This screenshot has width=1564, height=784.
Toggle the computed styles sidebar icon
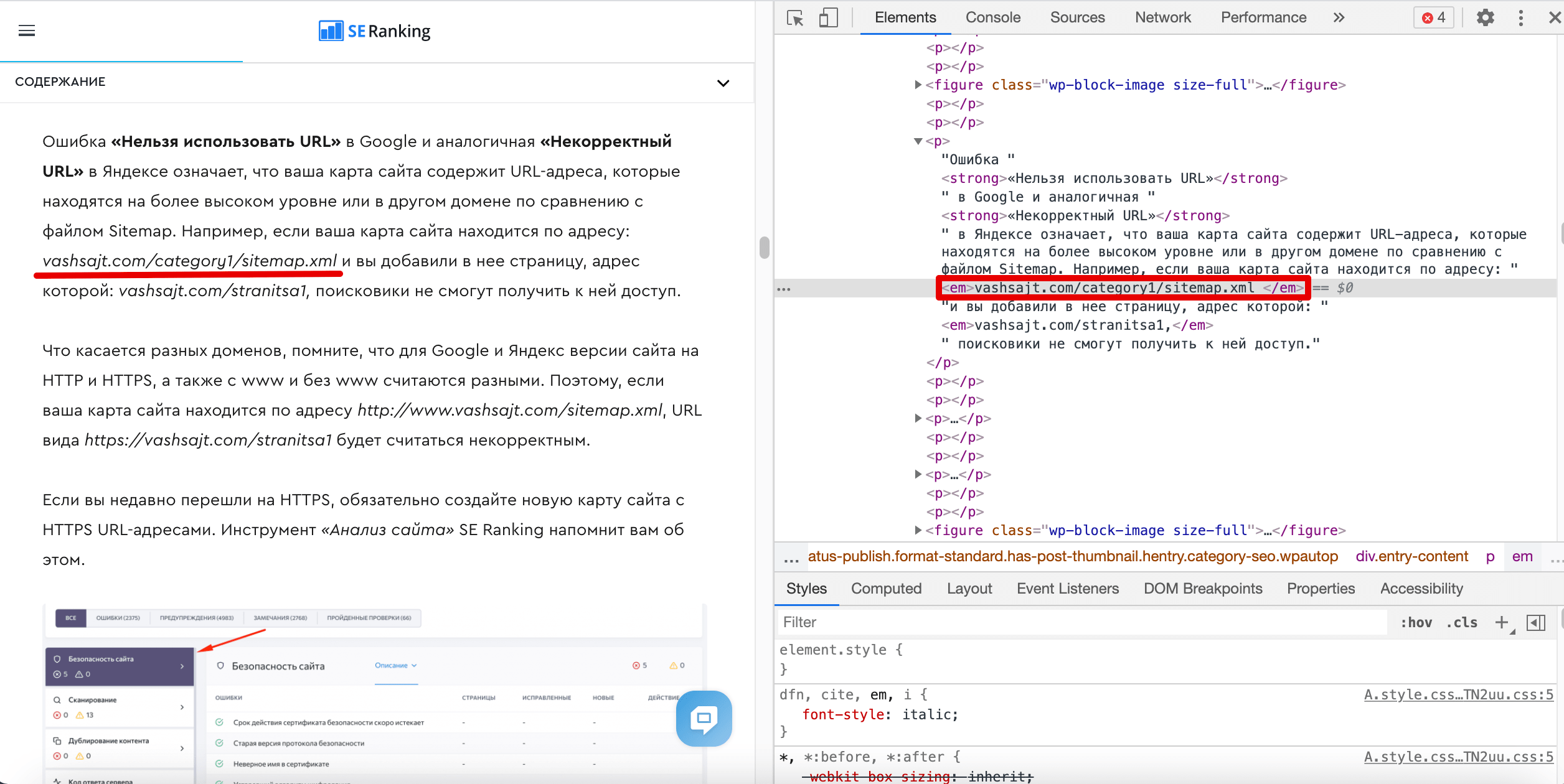pyautogui.click(x=1536, y=622)
